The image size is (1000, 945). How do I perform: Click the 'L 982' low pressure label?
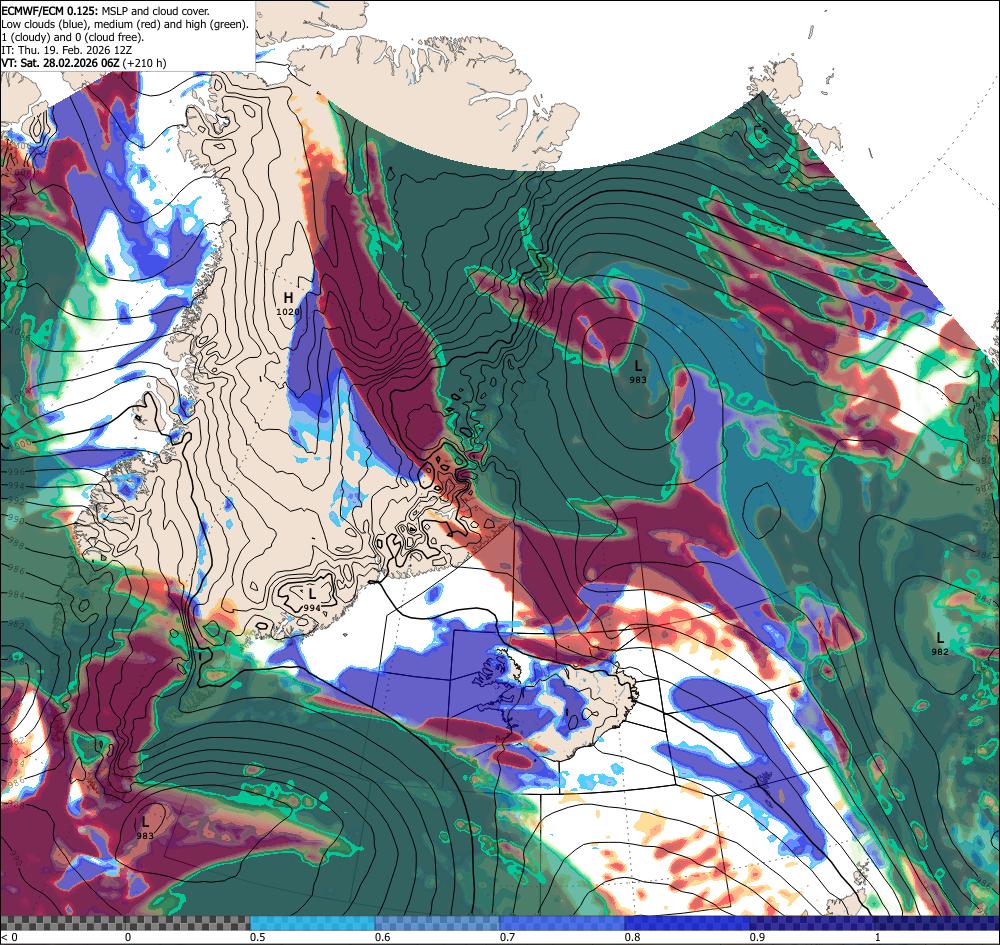coord(939,643)
